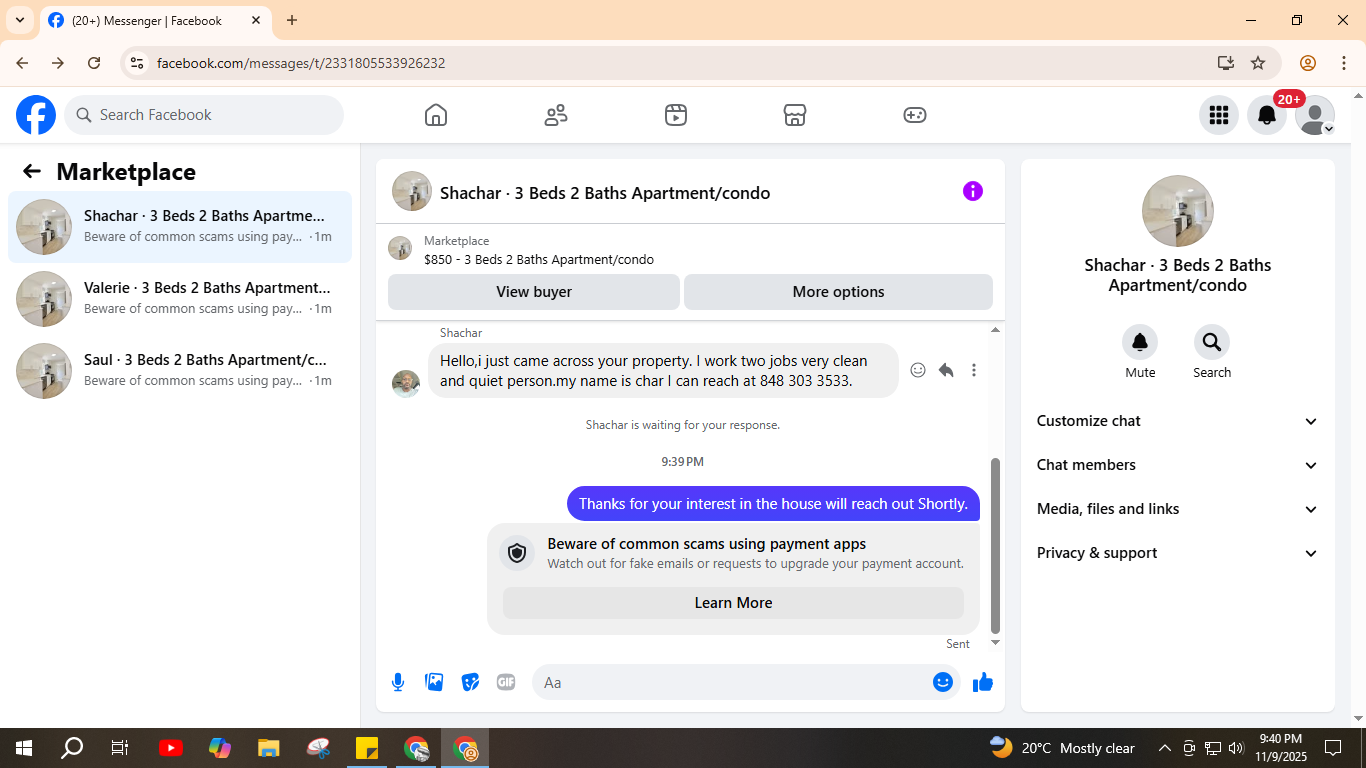Click the blue sent message bubble
Image resolution: width=1366 pixels, height=768 pixels.
pyautogui.click(x=773, y=504)
